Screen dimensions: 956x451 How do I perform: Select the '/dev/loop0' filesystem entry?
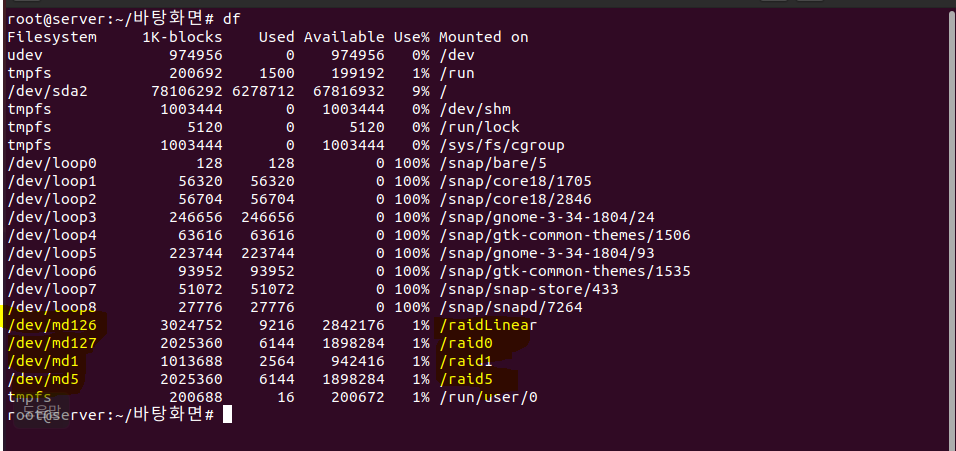[x=52, y=163]
